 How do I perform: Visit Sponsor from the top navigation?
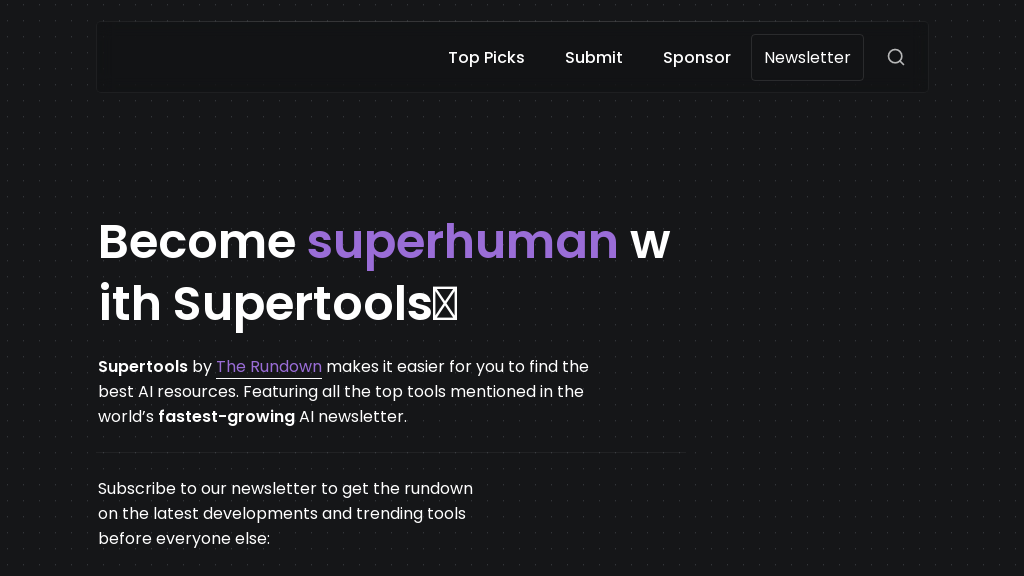coord(696,57)
